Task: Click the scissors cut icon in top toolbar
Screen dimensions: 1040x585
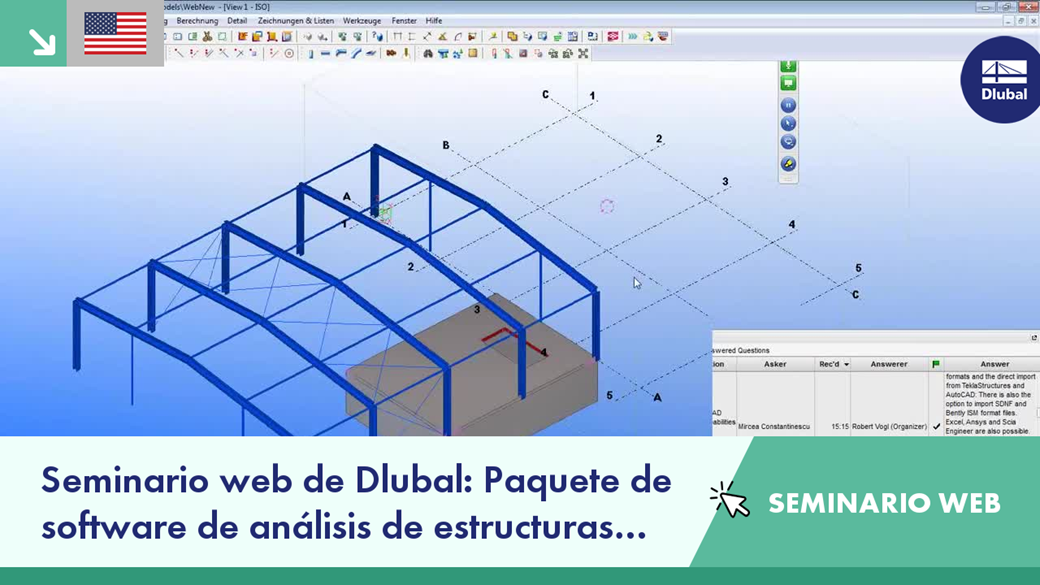Action: pyautogui.click(x=208, y=36)
